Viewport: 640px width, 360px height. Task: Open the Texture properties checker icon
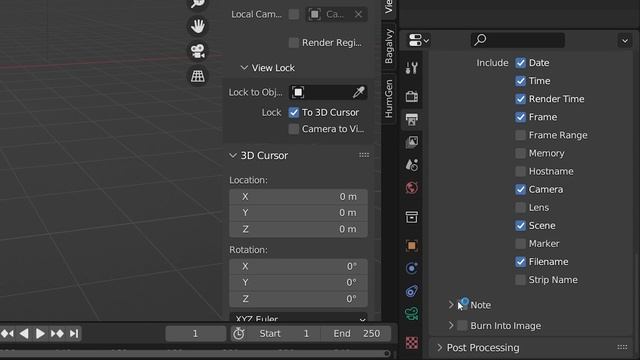click(411, 342)
